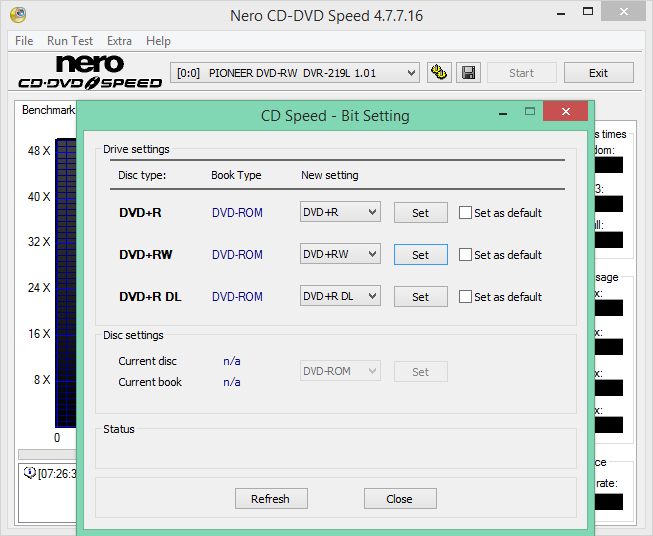Image resolution: width=653 pixels, height=536 pixels.
Task: Minimize the Bit Setting dialog
Action: click(503, 112)
